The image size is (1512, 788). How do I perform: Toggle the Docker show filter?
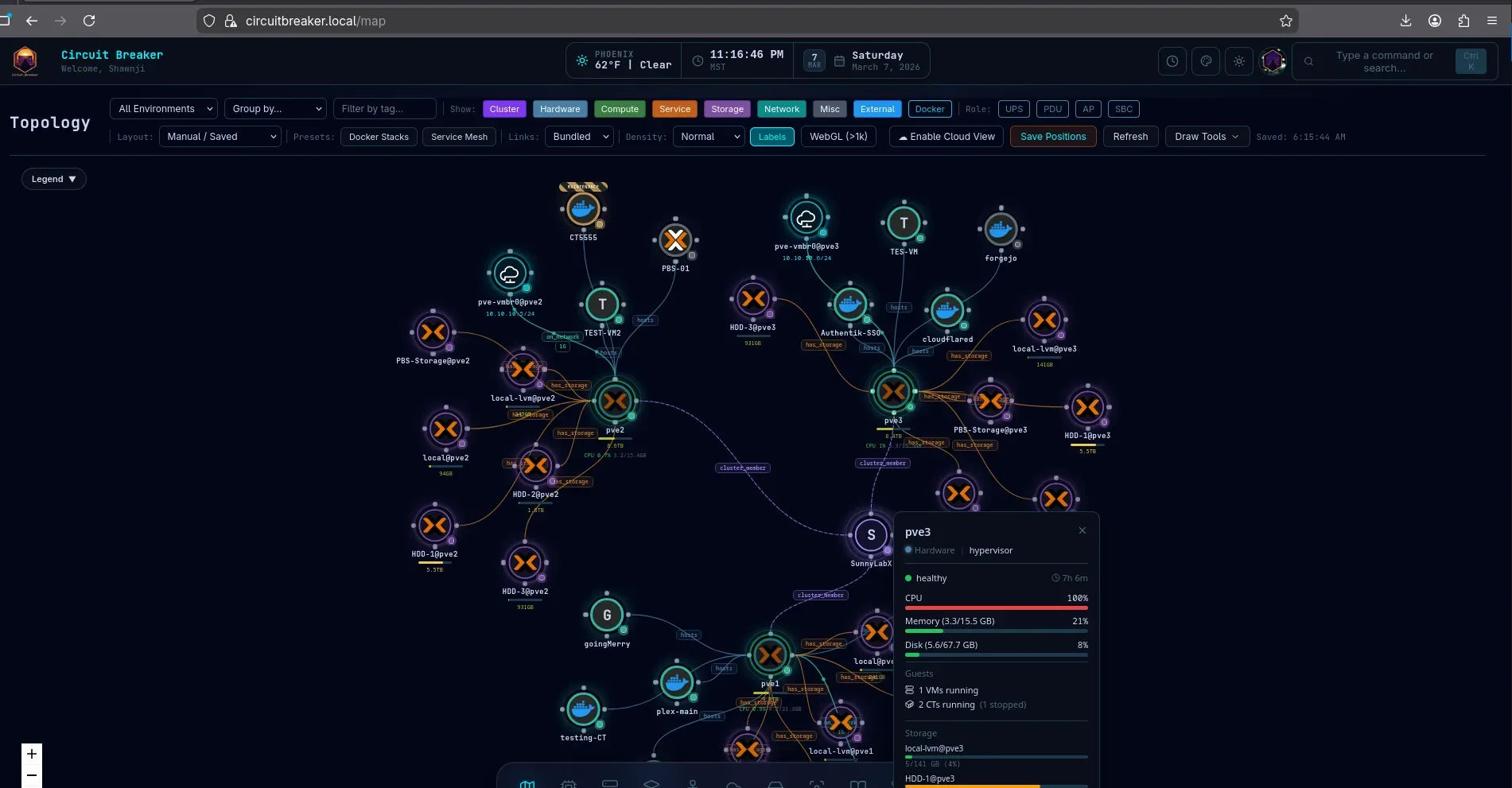click(x=930, y=109)
